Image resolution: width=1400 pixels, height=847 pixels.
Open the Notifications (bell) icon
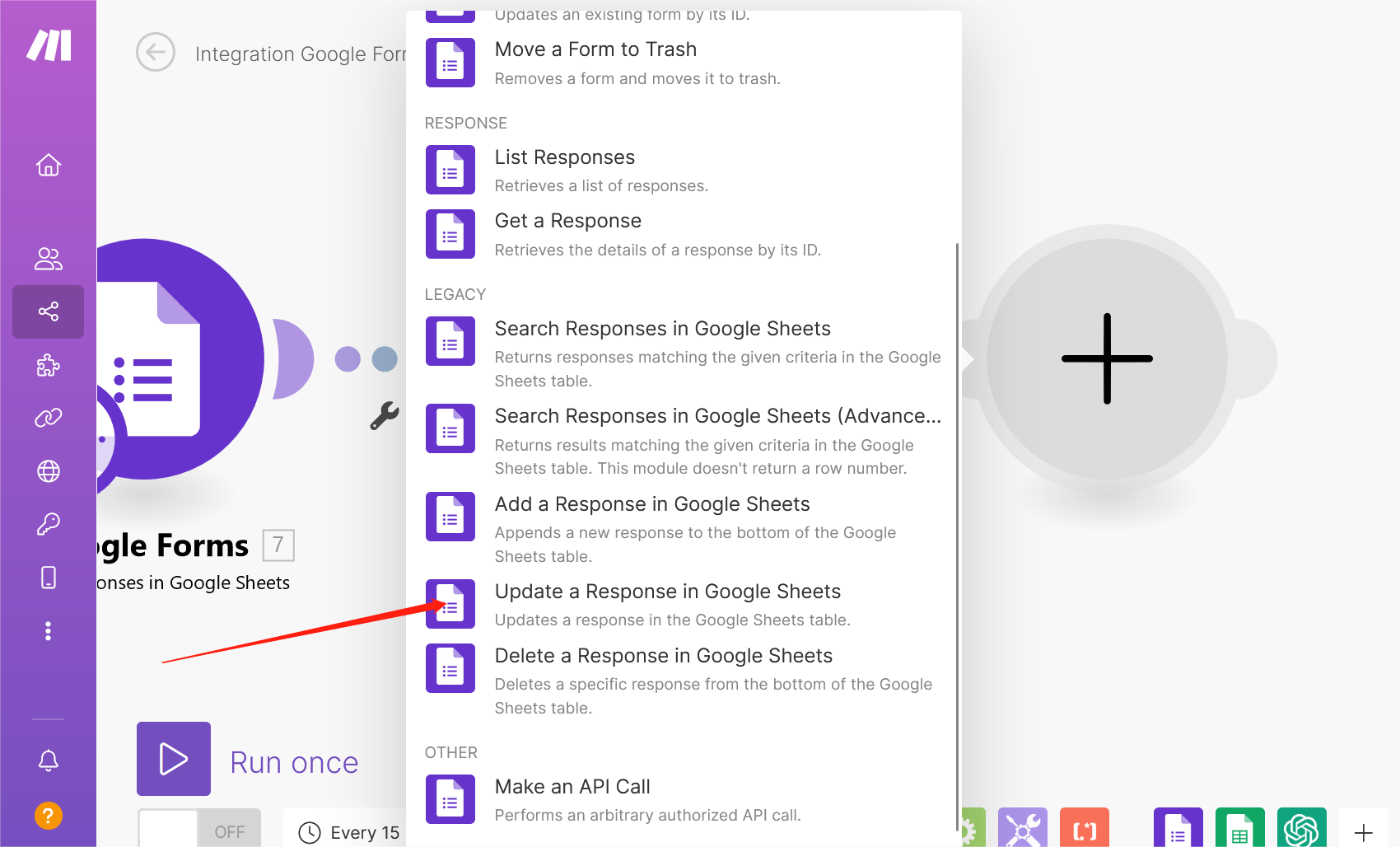(49, 760)
